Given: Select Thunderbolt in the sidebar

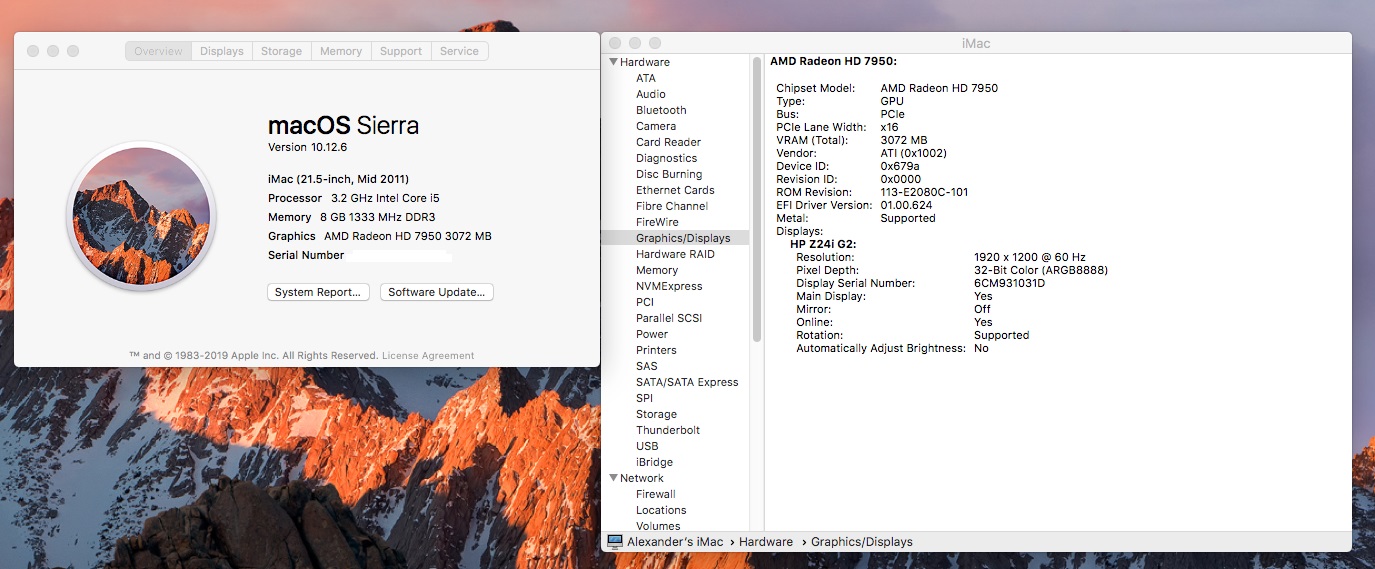Looking at the screenshot, I should point(668,430).
